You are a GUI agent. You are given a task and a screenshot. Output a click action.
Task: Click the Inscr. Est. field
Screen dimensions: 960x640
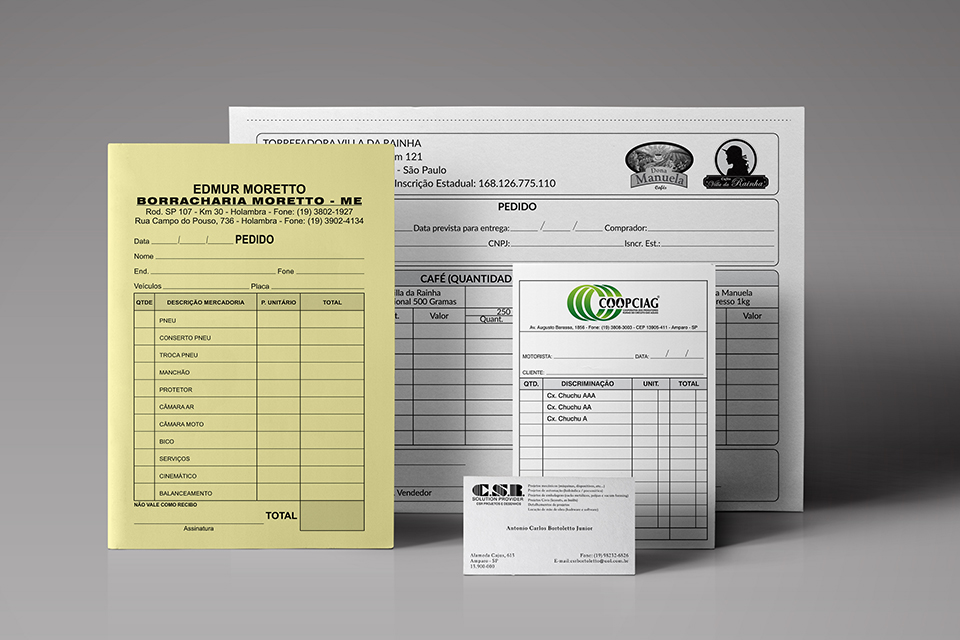point(699,243)
